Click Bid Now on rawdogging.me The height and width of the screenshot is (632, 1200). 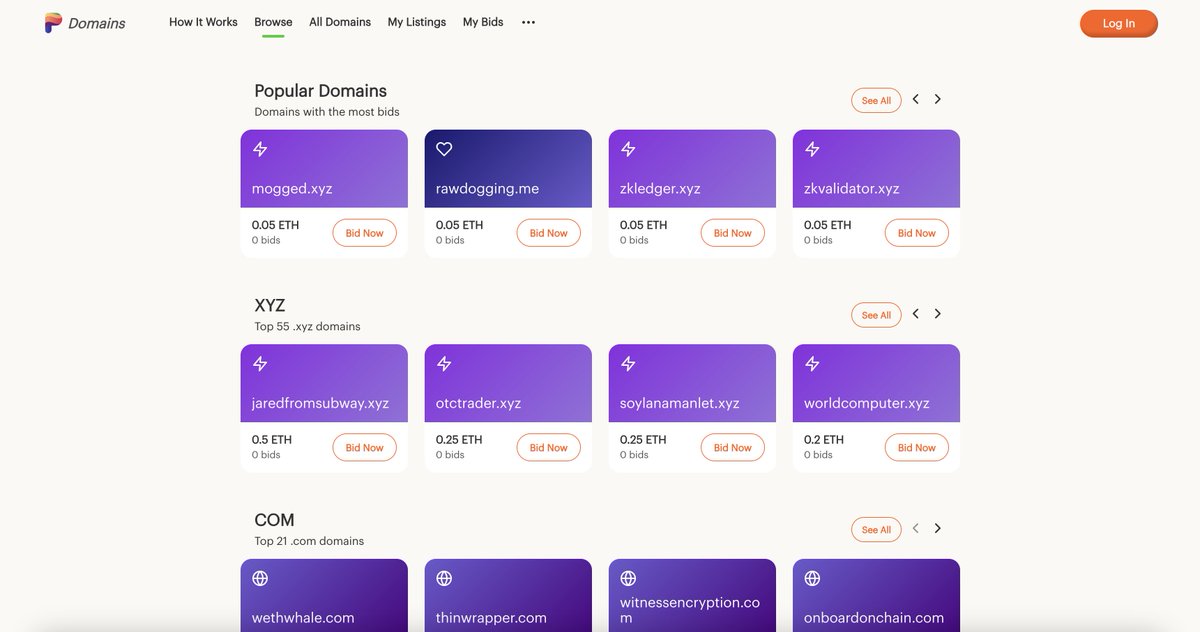coord(548,233)
